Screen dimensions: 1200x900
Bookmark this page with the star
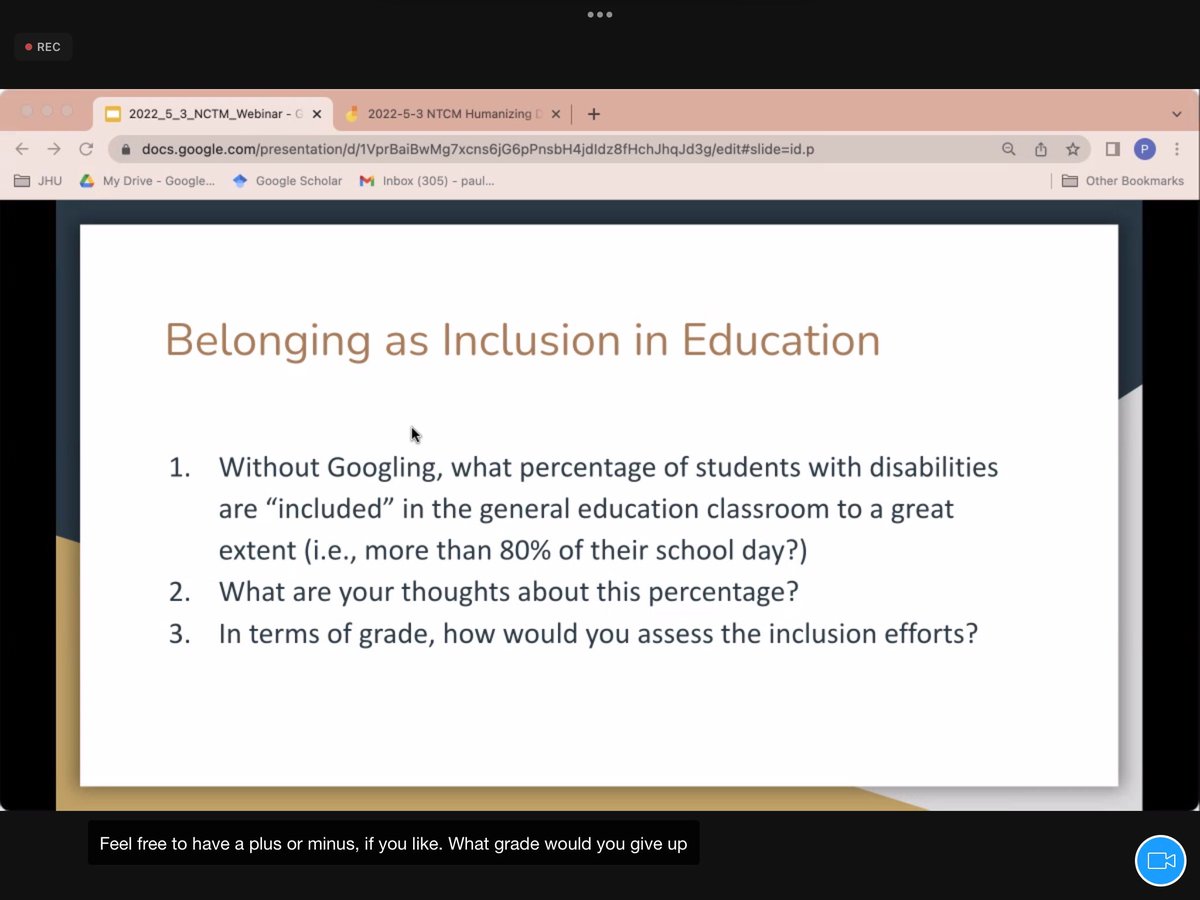(x=1073, y=149)
